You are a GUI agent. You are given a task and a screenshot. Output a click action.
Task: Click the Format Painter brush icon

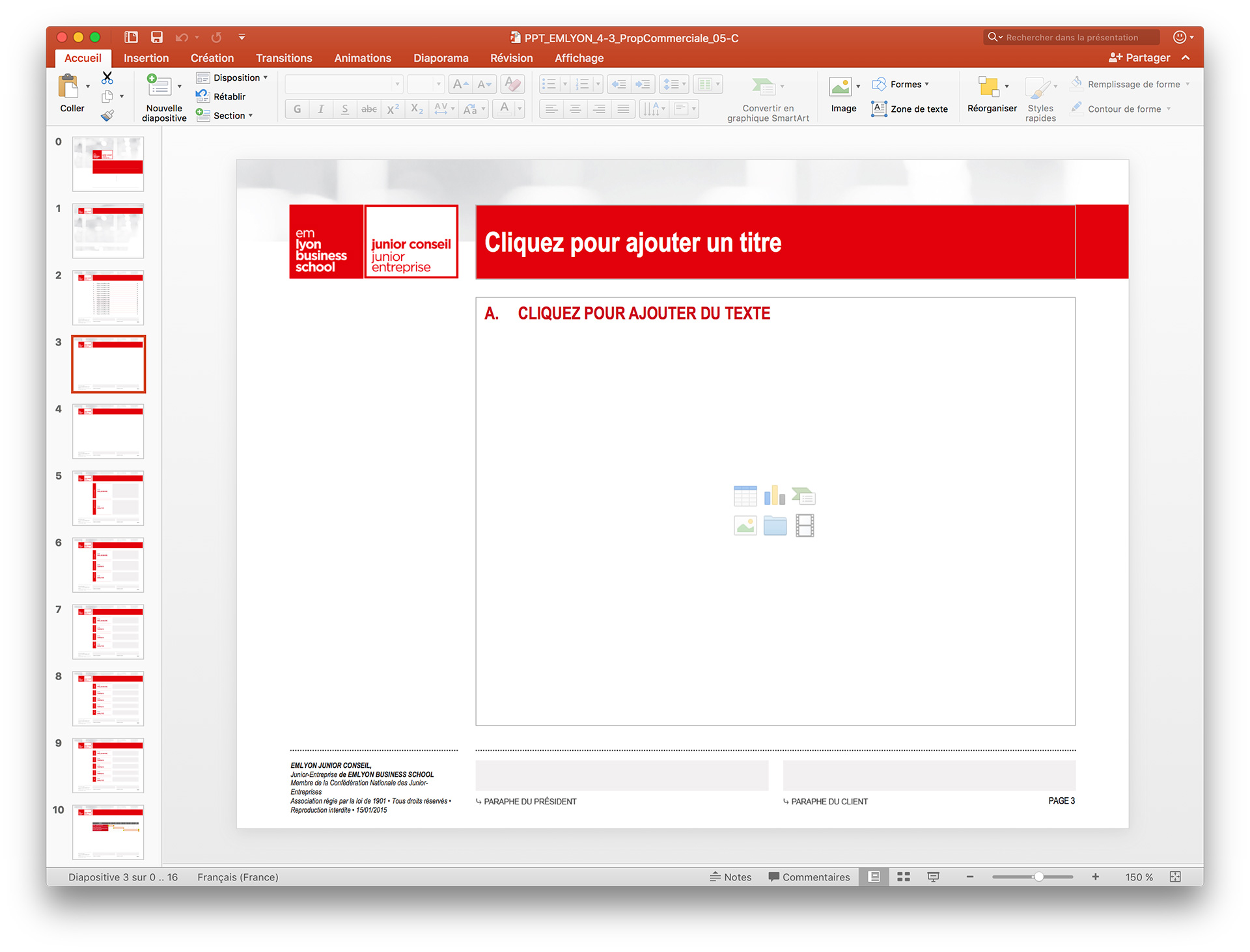coord(107,116)
